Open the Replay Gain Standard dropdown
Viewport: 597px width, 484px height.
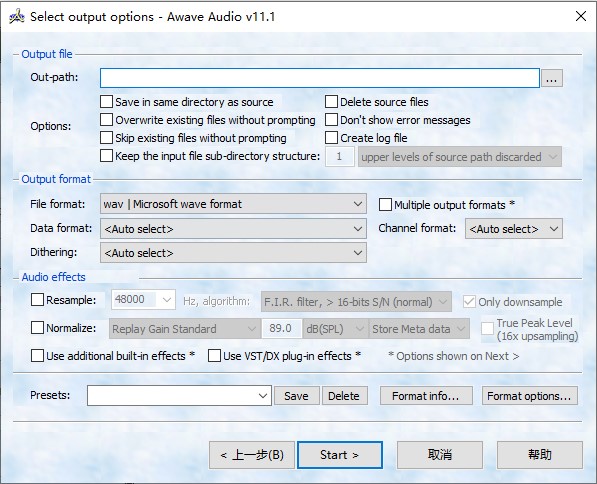point(185,329)
